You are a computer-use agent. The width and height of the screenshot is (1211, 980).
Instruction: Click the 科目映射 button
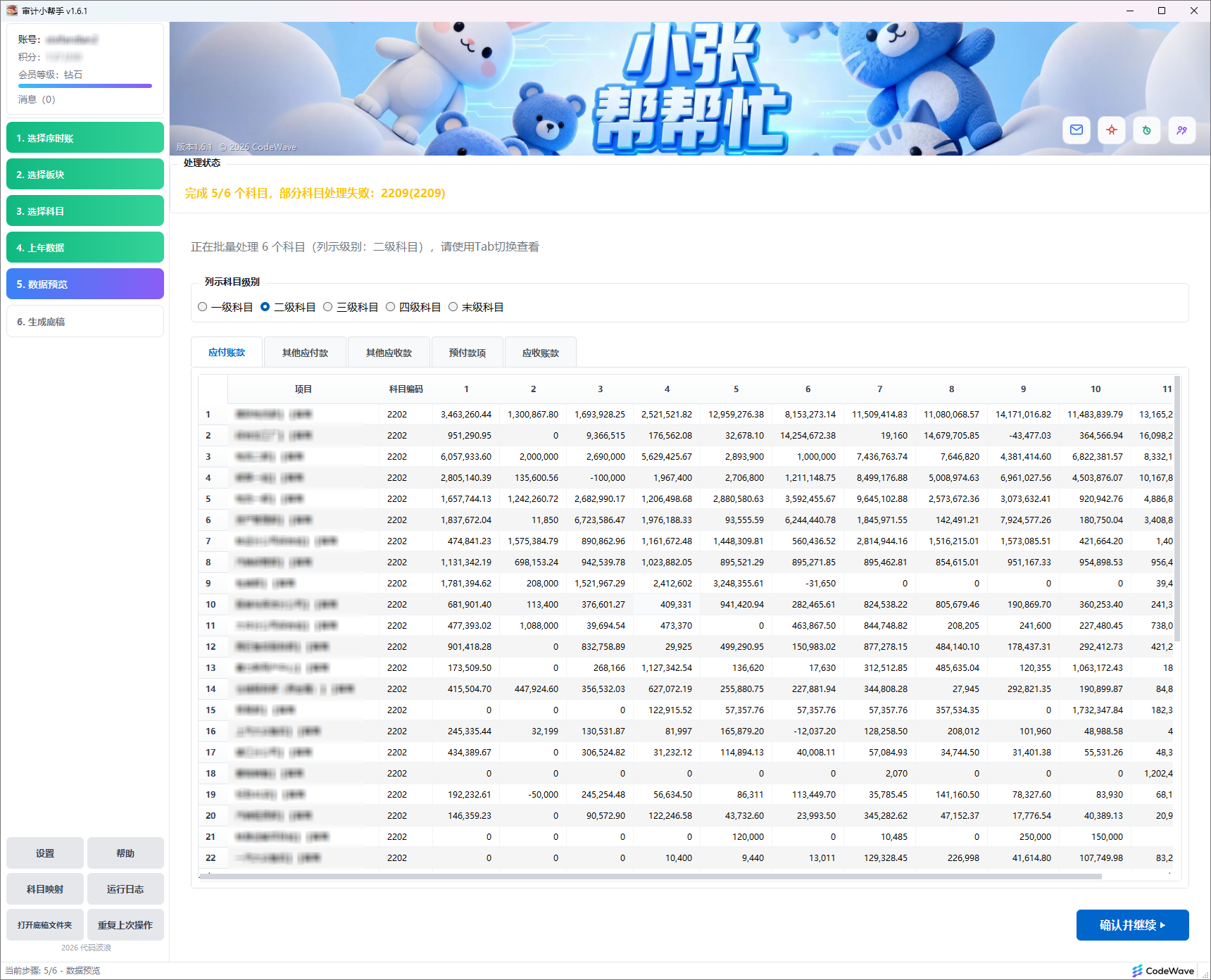click(45, 889)
